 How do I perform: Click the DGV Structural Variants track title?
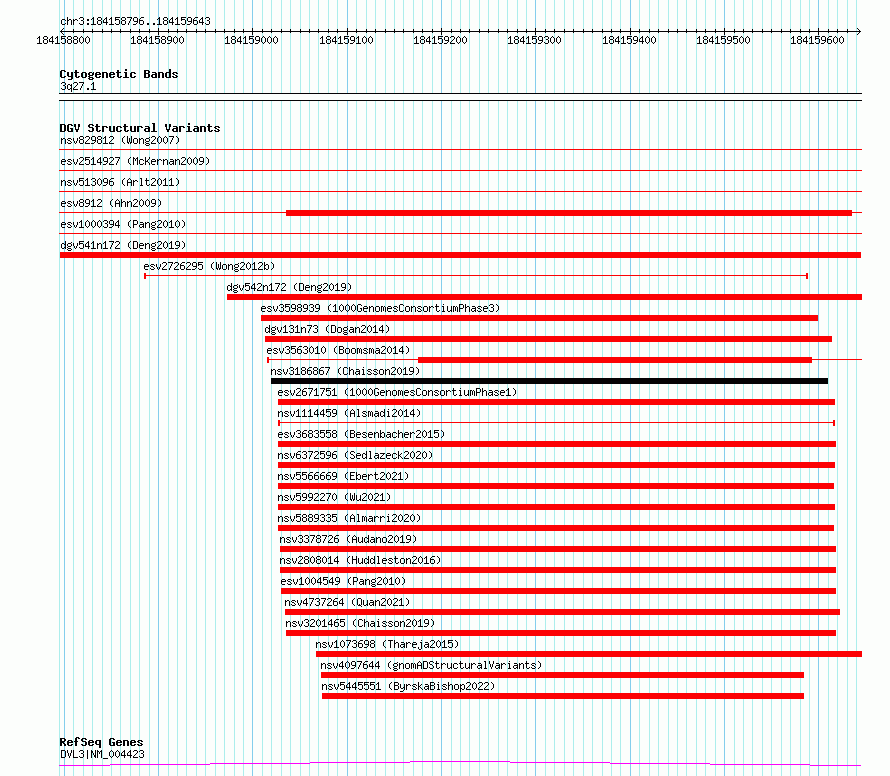[140, 128]
